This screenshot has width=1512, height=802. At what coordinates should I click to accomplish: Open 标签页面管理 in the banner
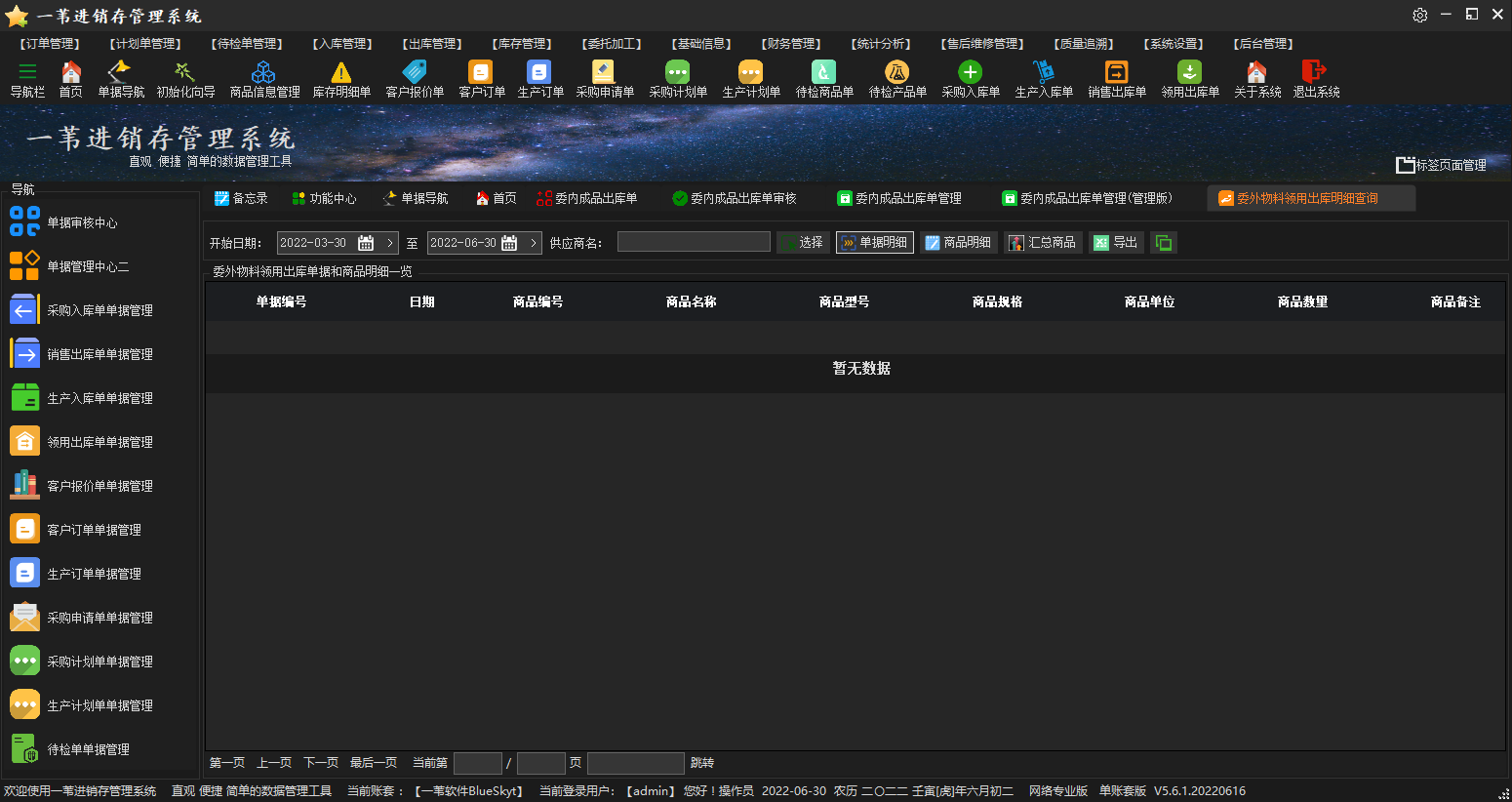(1441, 165)
